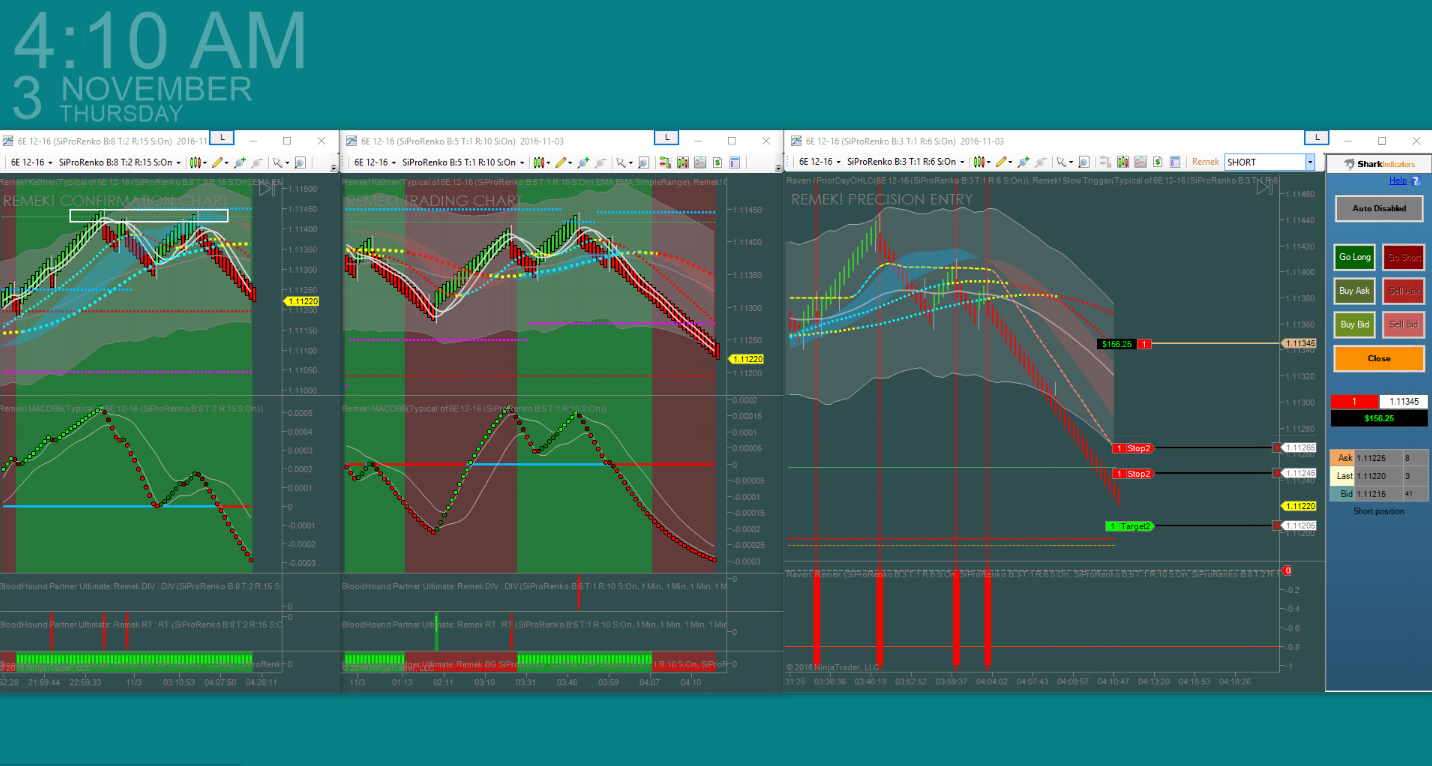Click the Buy Bid button
The width and height of the screenshot is (1432, 766).
1354,325
